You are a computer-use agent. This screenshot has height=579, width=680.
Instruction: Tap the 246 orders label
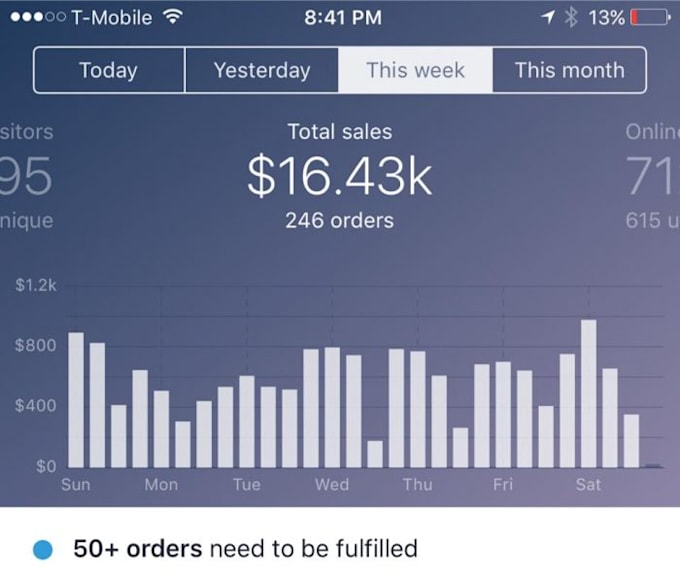click(x=340, y=220)
